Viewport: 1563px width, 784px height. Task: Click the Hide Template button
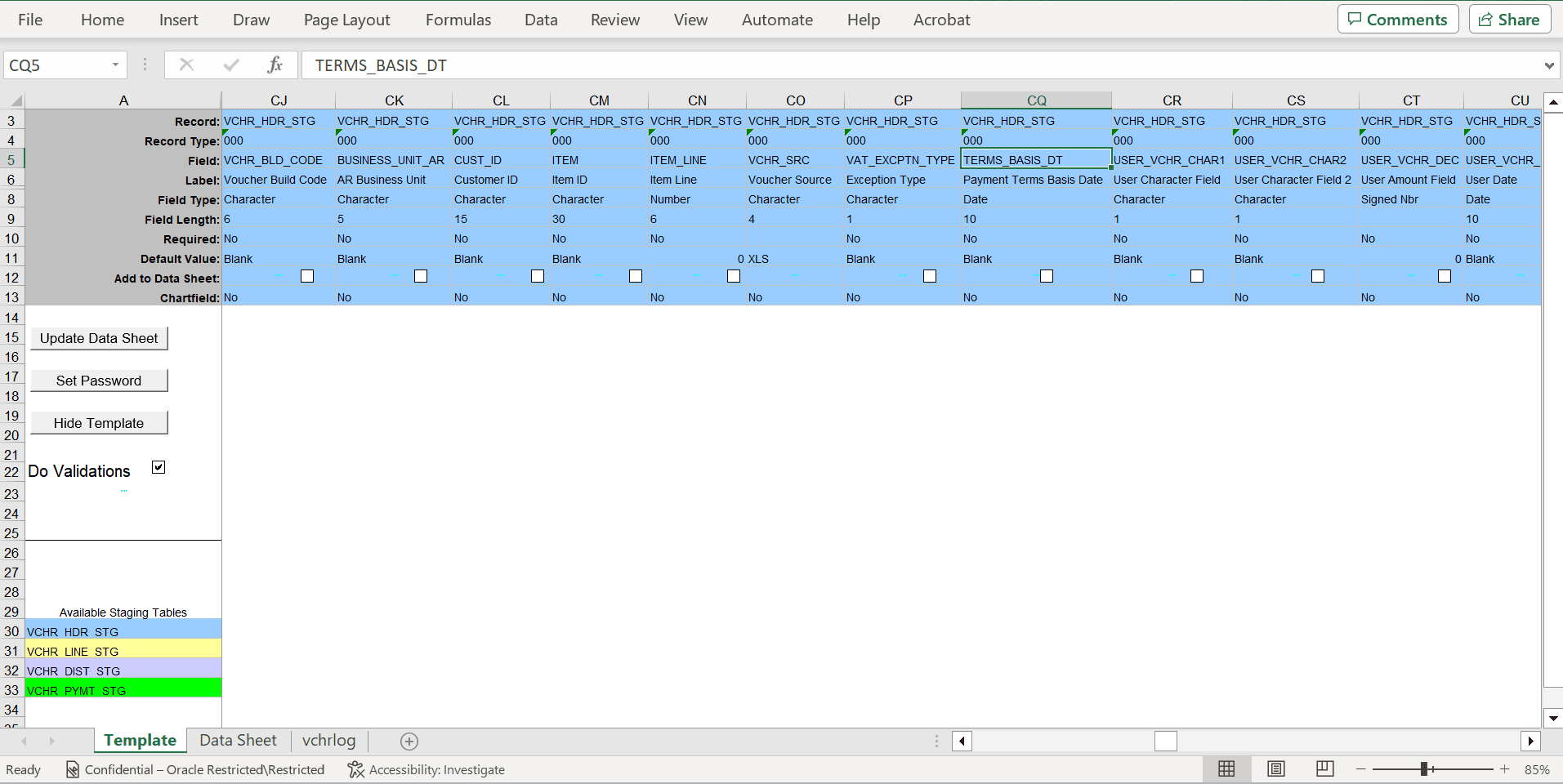click(98, 422)
